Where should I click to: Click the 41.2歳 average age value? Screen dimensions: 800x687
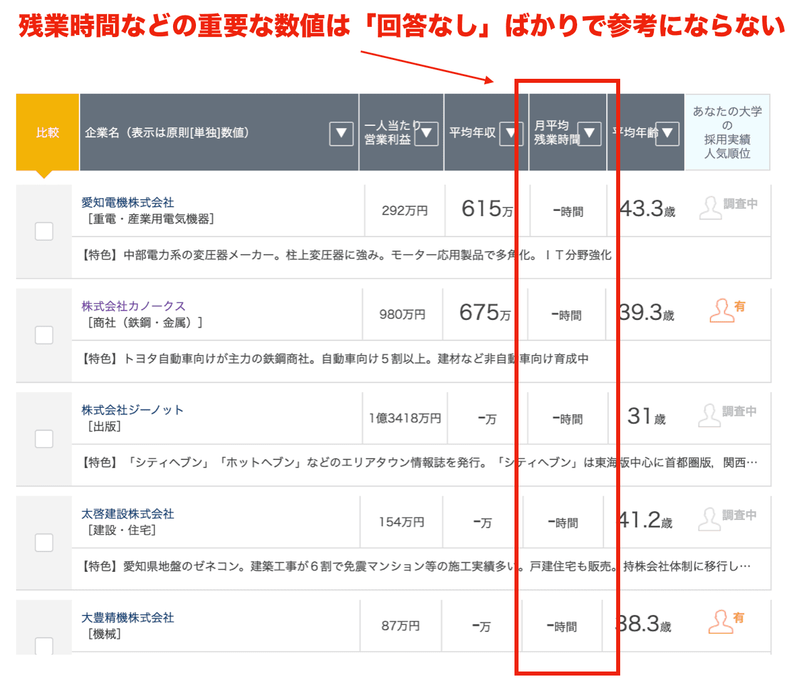click(x=644, y=520)
